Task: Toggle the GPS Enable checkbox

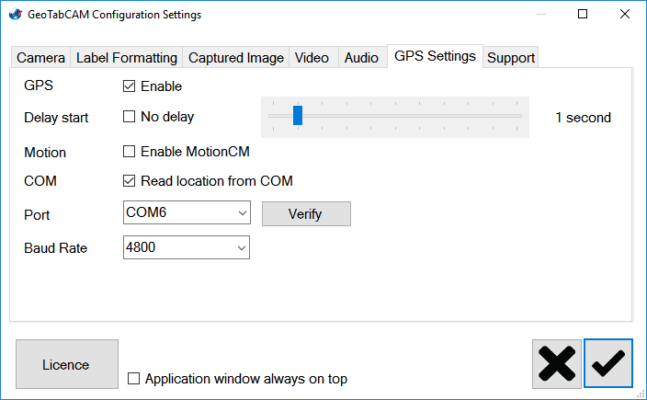Action: click(x=129, y=86)
